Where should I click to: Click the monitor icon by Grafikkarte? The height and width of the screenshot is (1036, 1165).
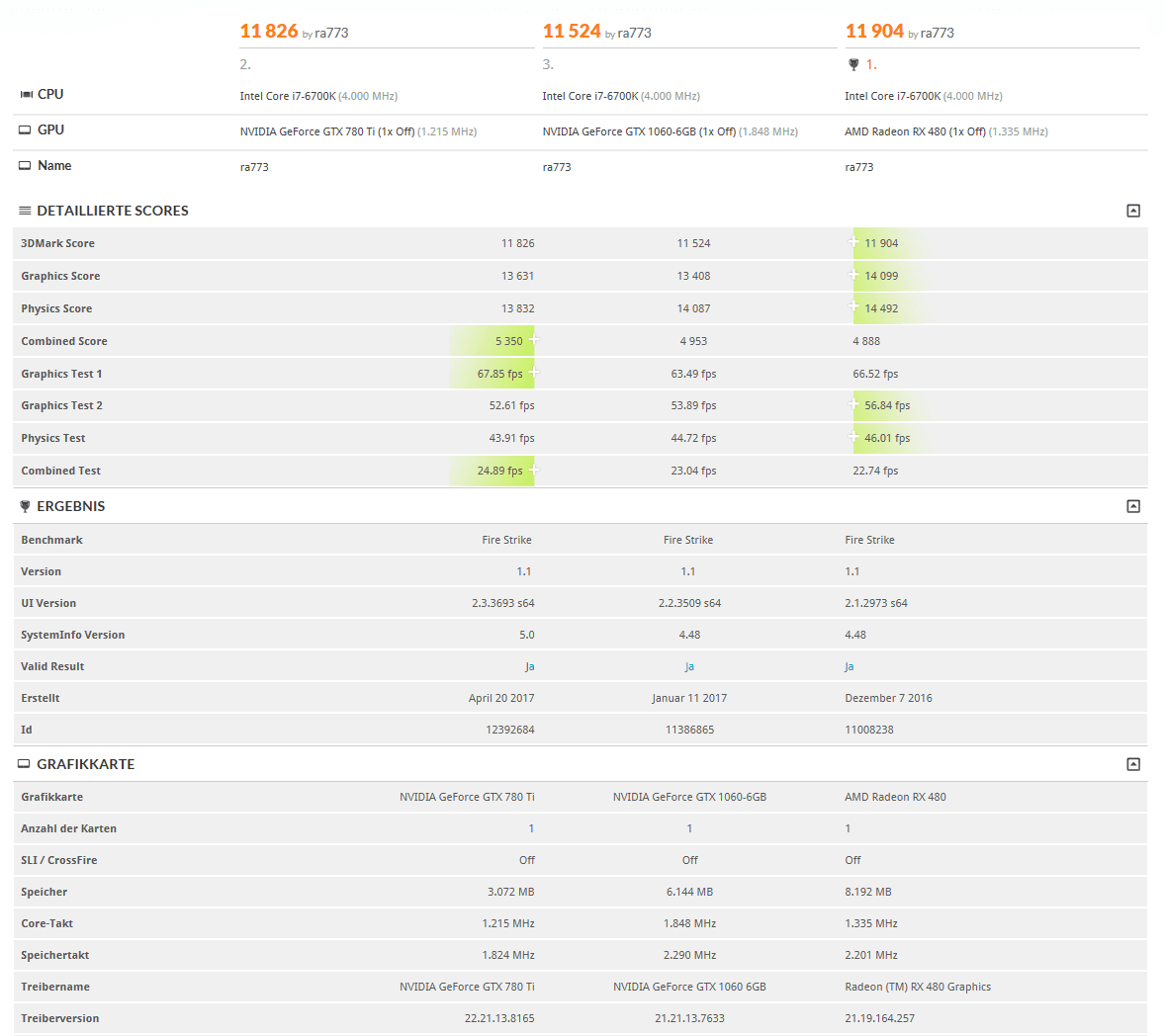coord(25,764)
